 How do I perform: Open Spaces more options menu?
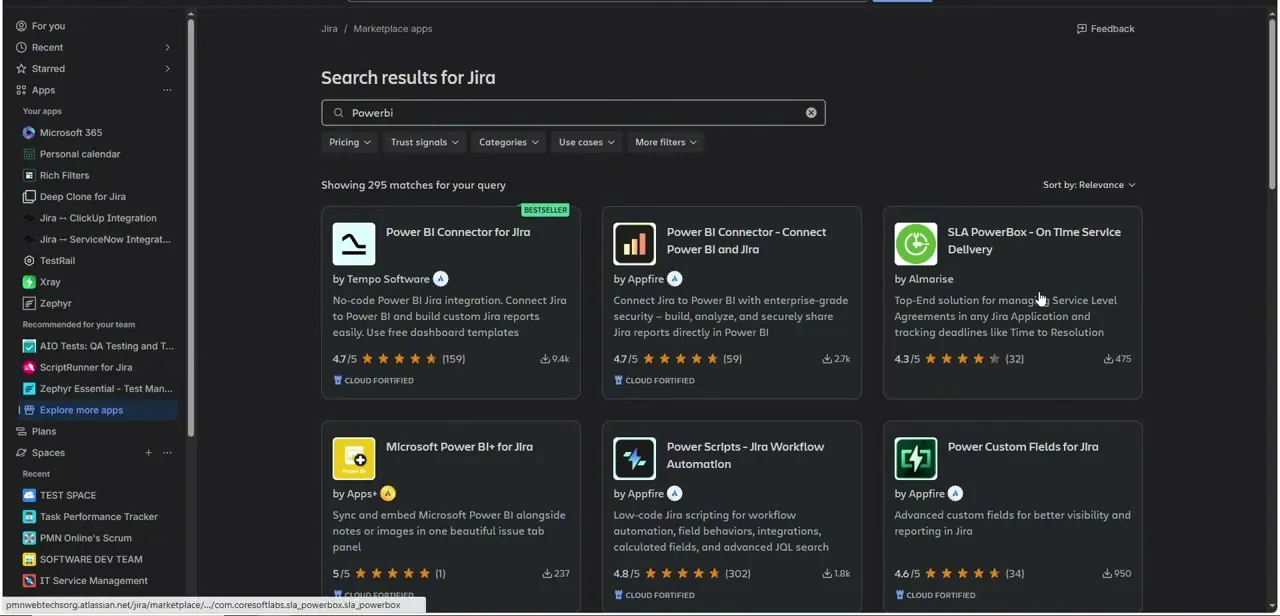pos(167,453)
